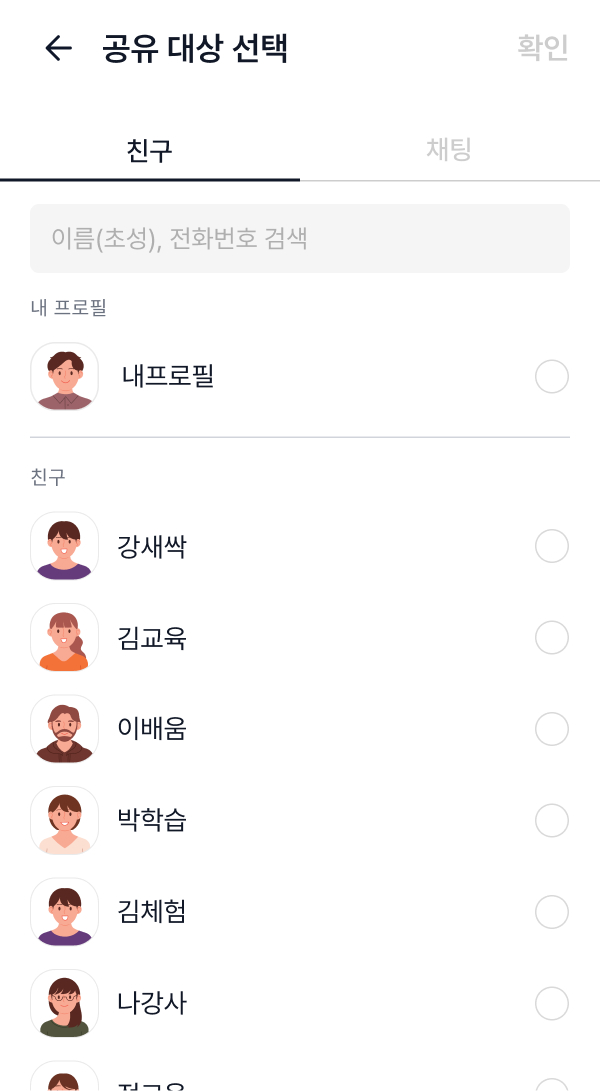Select the circle next to 박학습
Image resolution: width=600 pixels, height=1091 pixels.
point(552,820)
